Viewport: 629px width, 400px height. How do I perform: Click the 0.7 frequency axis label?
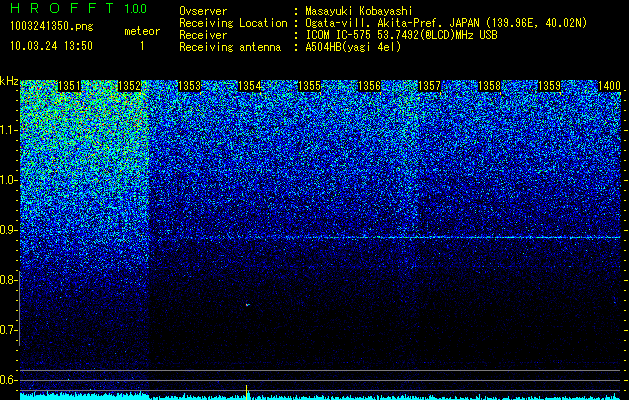point(8,330)
